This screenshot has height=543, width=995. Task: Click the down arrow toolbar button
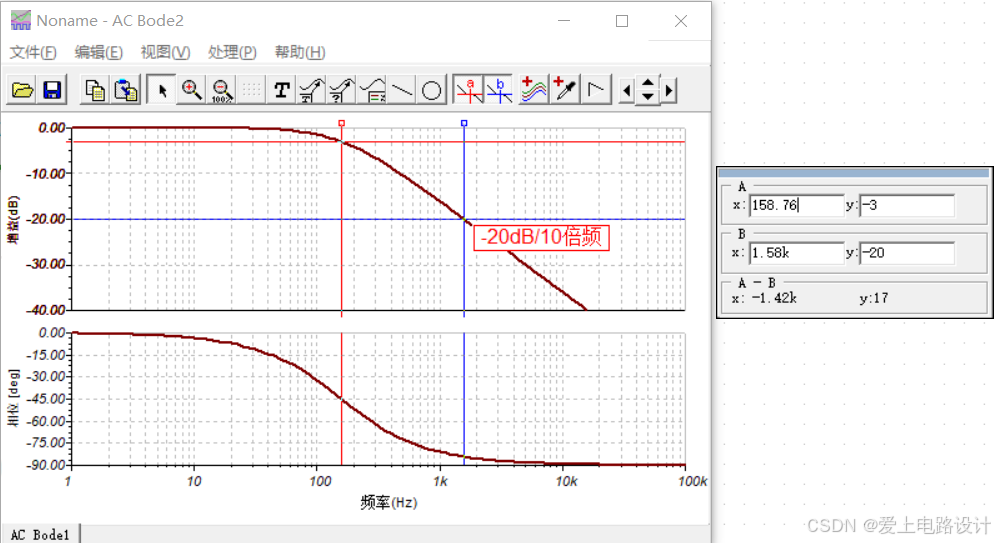point(648,97)
